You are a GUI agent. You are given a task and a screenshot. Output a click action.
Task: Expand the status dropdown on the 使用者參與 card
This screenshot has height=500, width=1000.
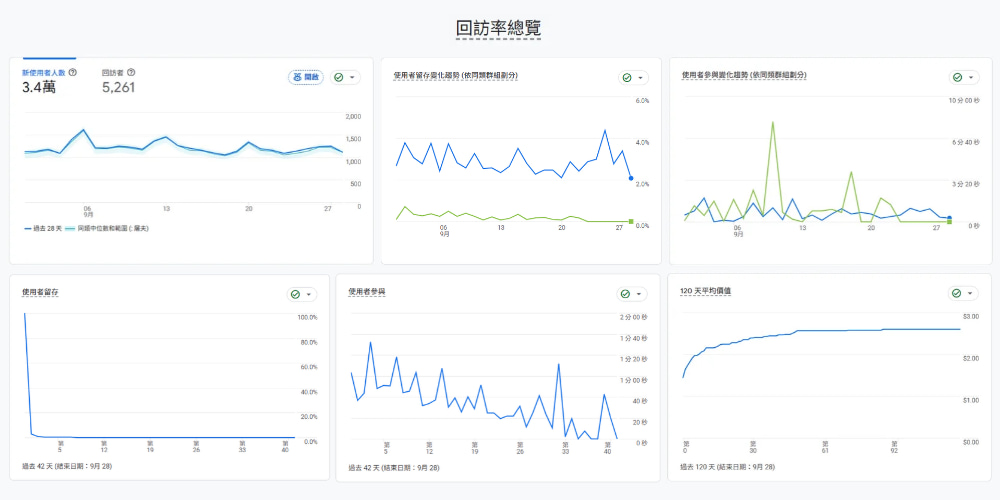point(632,294)
